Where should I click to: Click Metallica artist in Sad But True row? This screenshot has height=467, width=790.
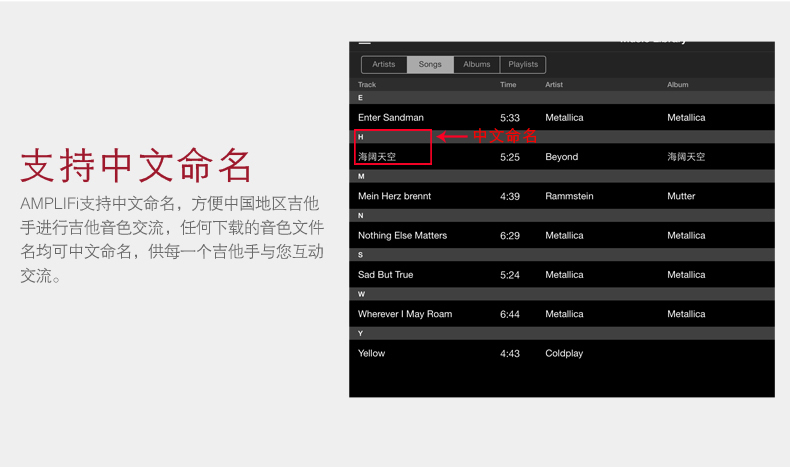click(564, 275)
